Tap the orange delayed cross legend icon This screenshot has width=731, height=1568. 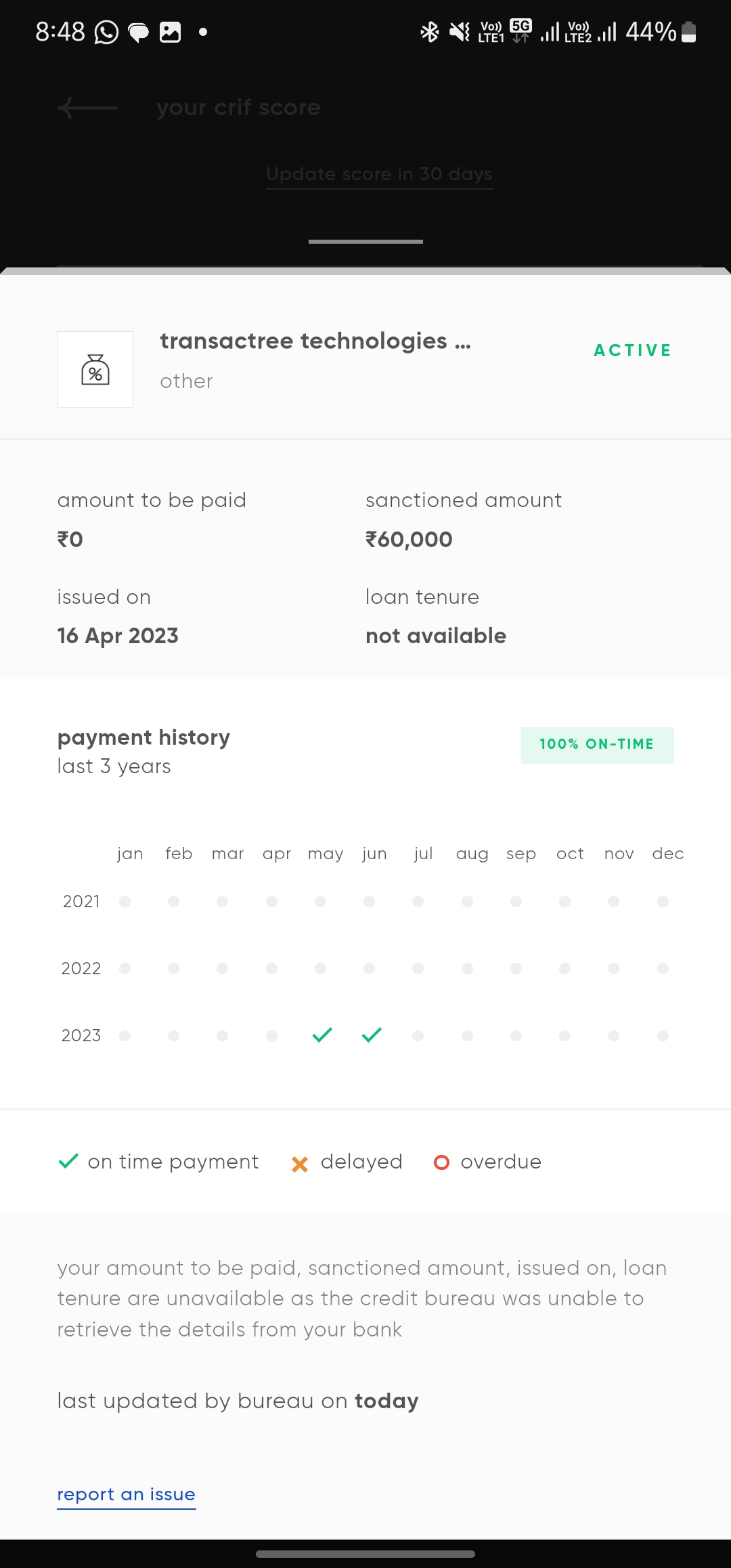300,1164
